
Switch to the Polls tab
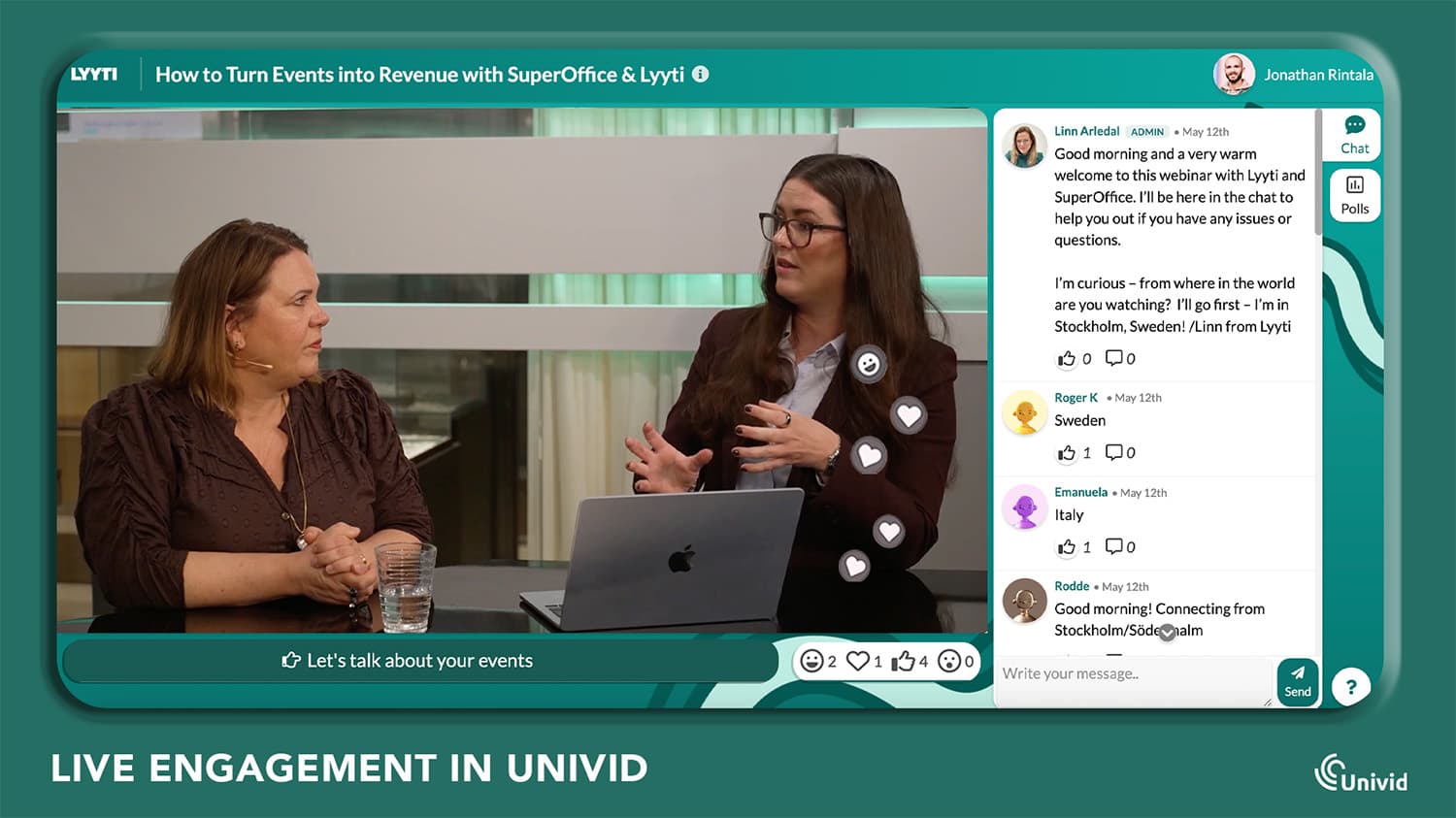[1354, 195]
